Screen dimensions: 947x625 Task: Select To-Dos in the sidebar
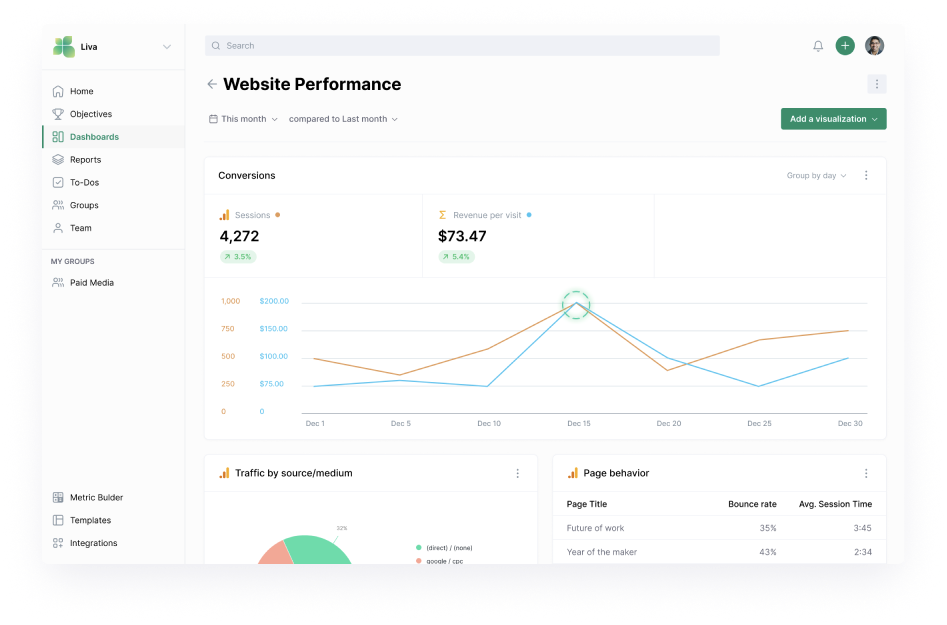point(84,183)
